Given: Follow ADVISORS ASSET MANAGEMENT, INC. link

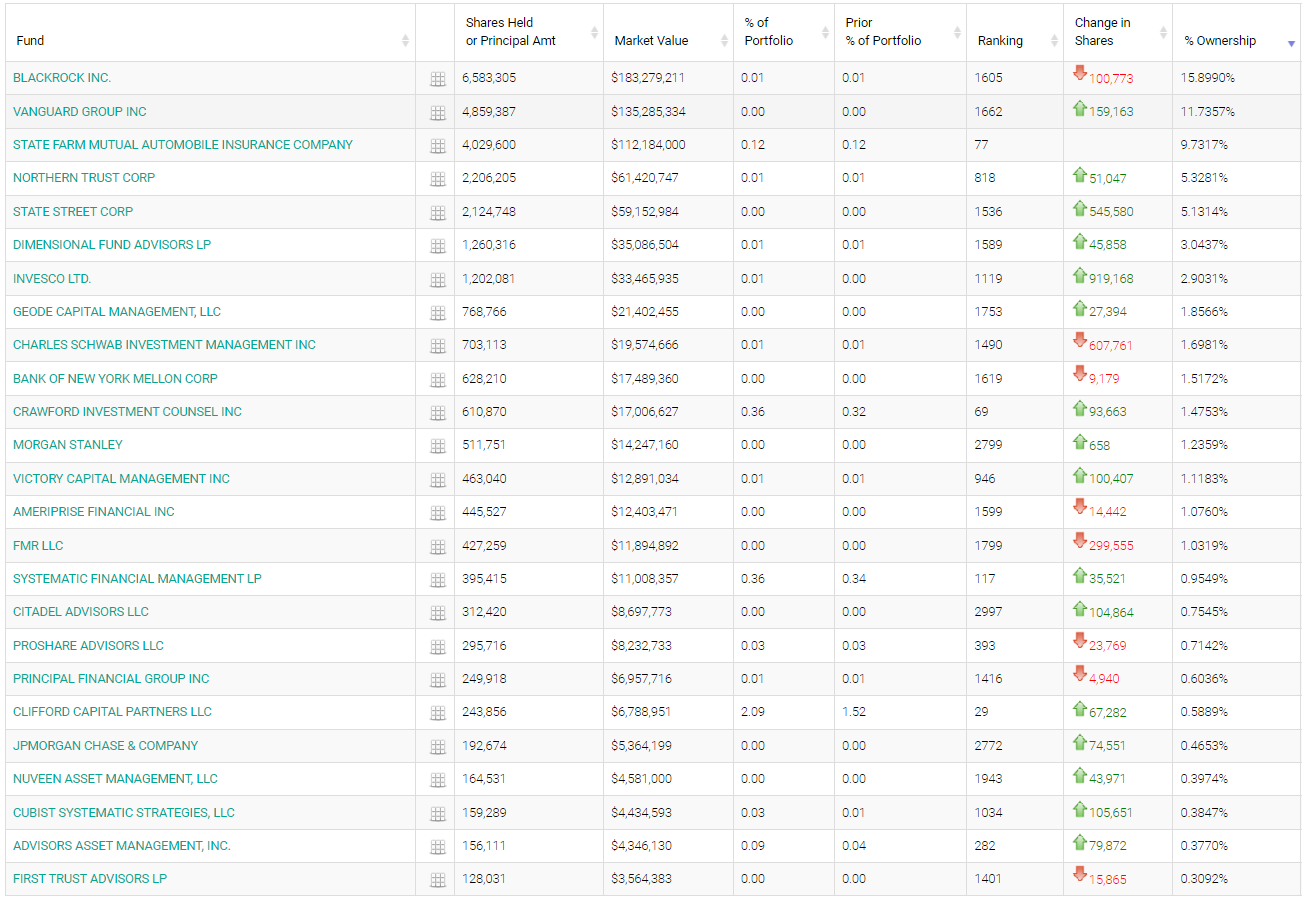Looking at the screenshot, I should pyautogui.click(x=122, y=846).
